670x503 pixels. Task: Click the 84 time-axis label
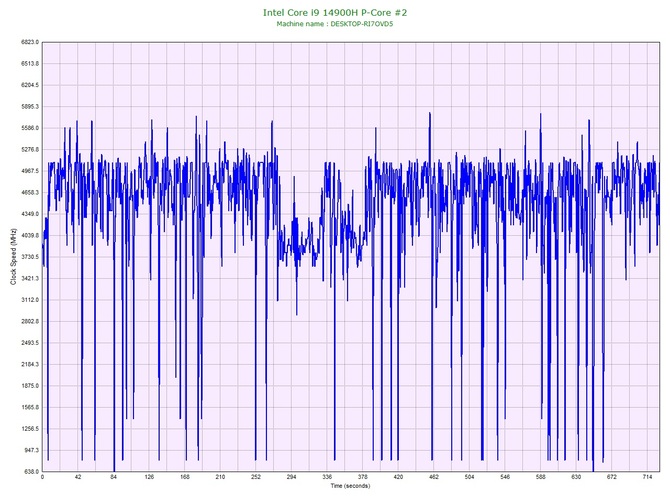pyautogui.click(x=114, y=477)
